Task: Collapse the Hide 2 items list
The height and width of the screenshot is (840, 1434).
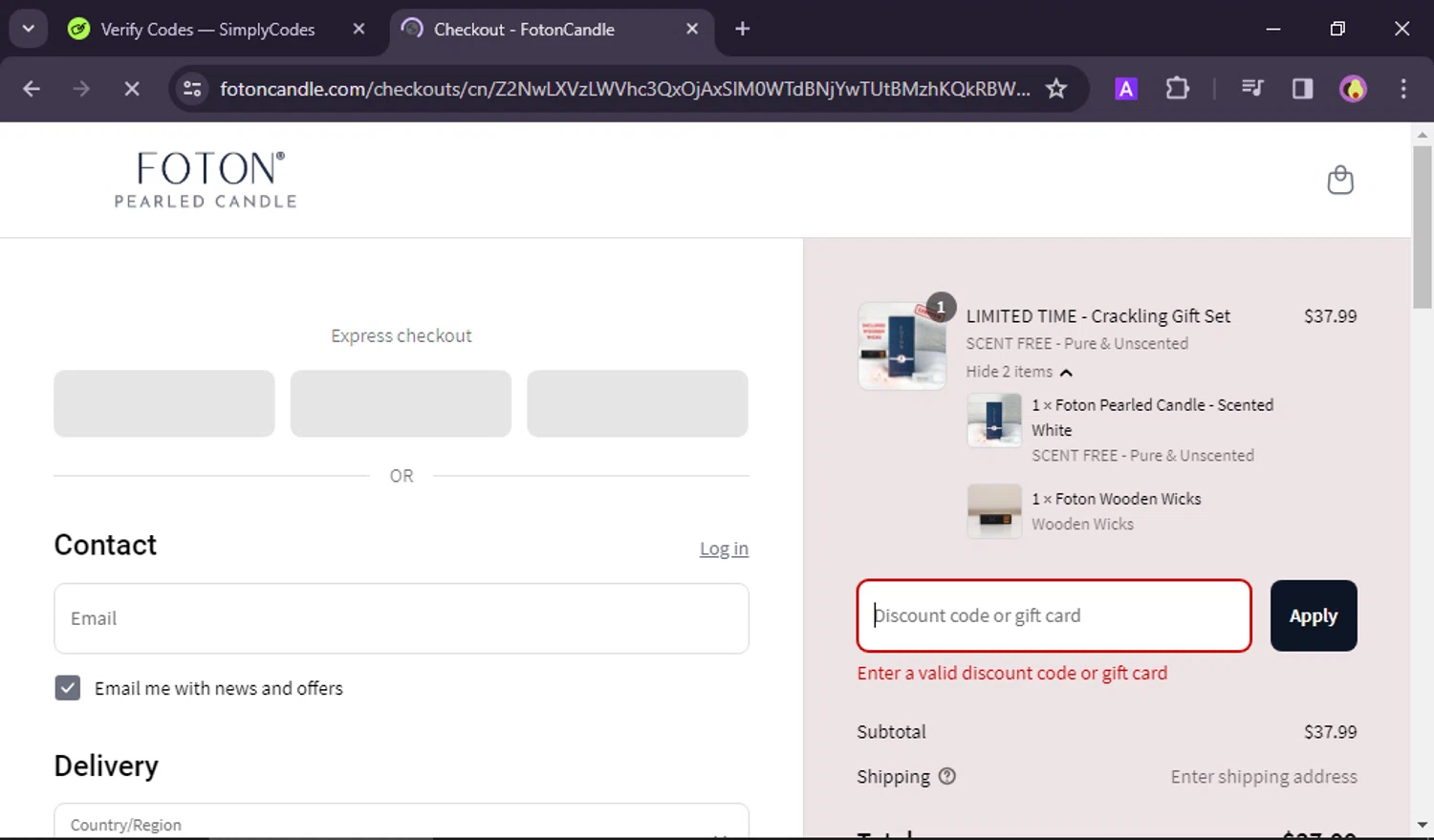Action: pyautogui.click(x=1019, y=372)
